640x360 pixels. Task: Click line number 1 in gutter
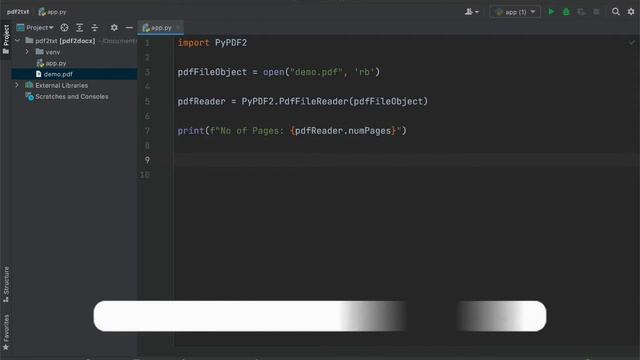tap(147, 43)
